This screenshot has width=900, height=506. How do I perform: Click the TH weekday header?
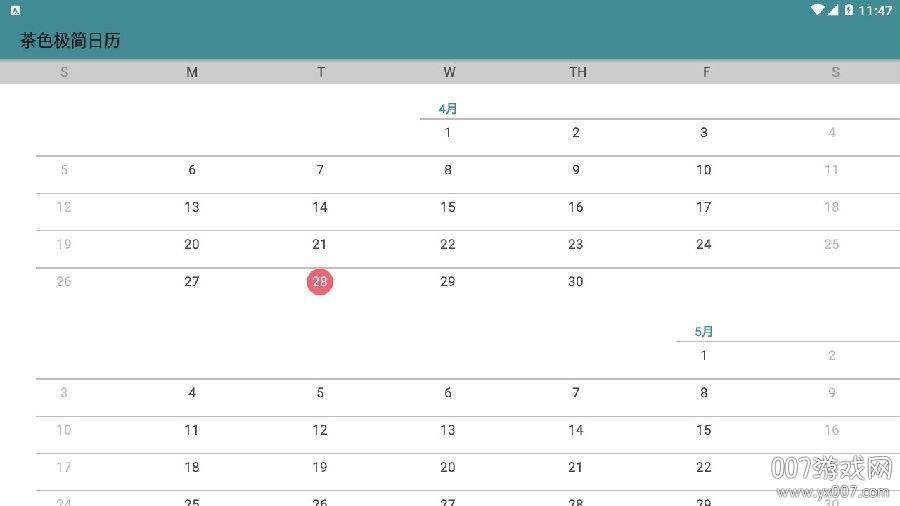(x=578, y=72)
